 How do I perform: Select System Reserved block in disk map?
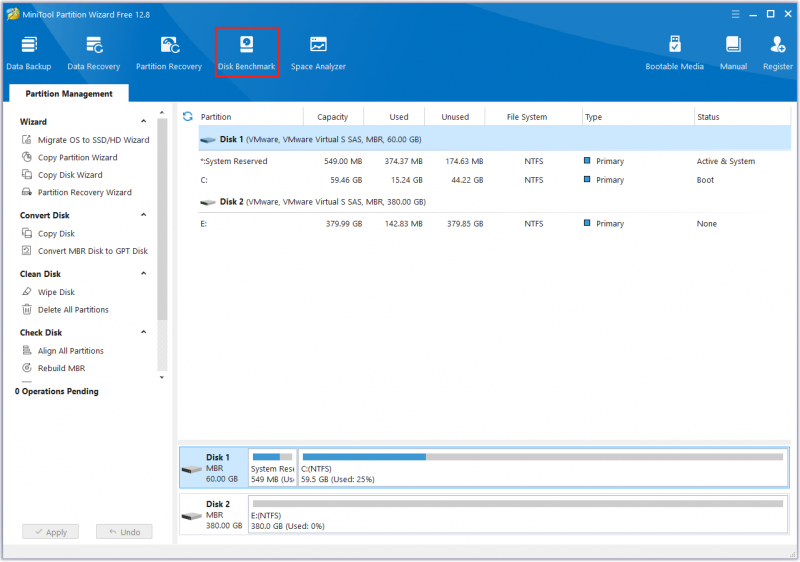pyautogui.click(x=272, y=467)
